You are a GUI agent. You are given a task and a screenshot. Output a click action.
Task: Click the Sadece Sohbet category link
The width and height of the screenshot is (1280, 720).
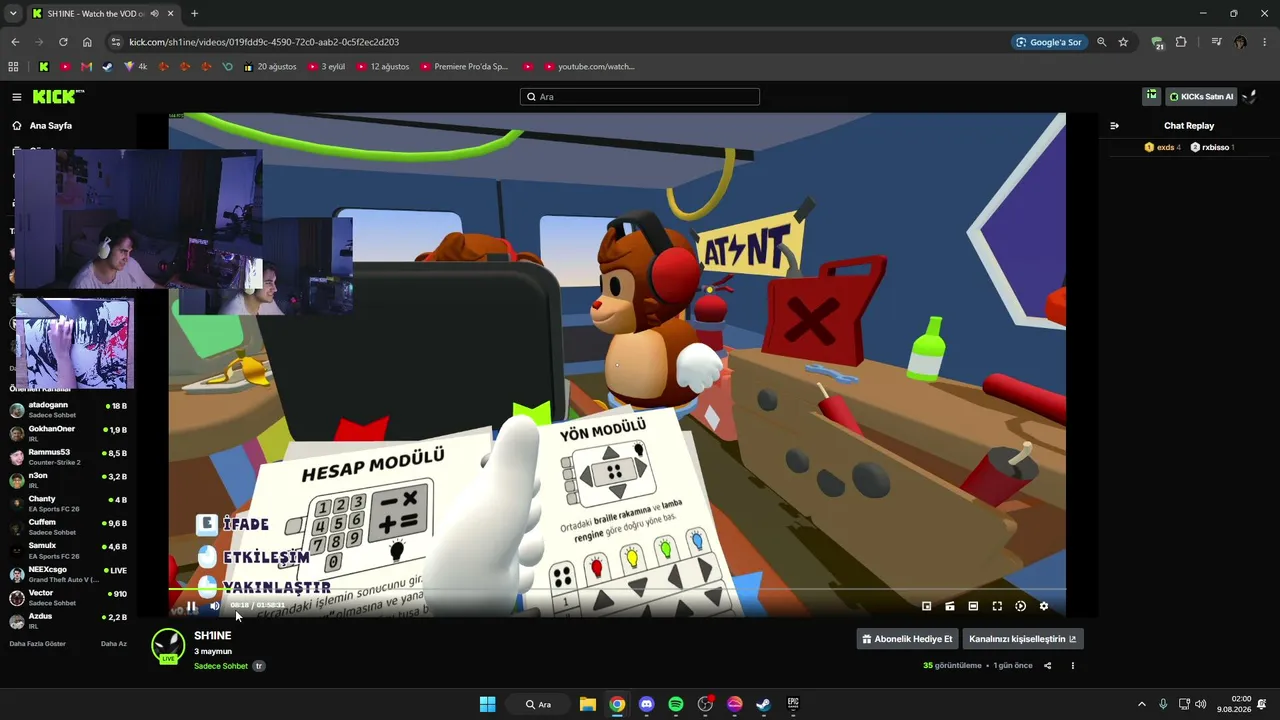221,666
